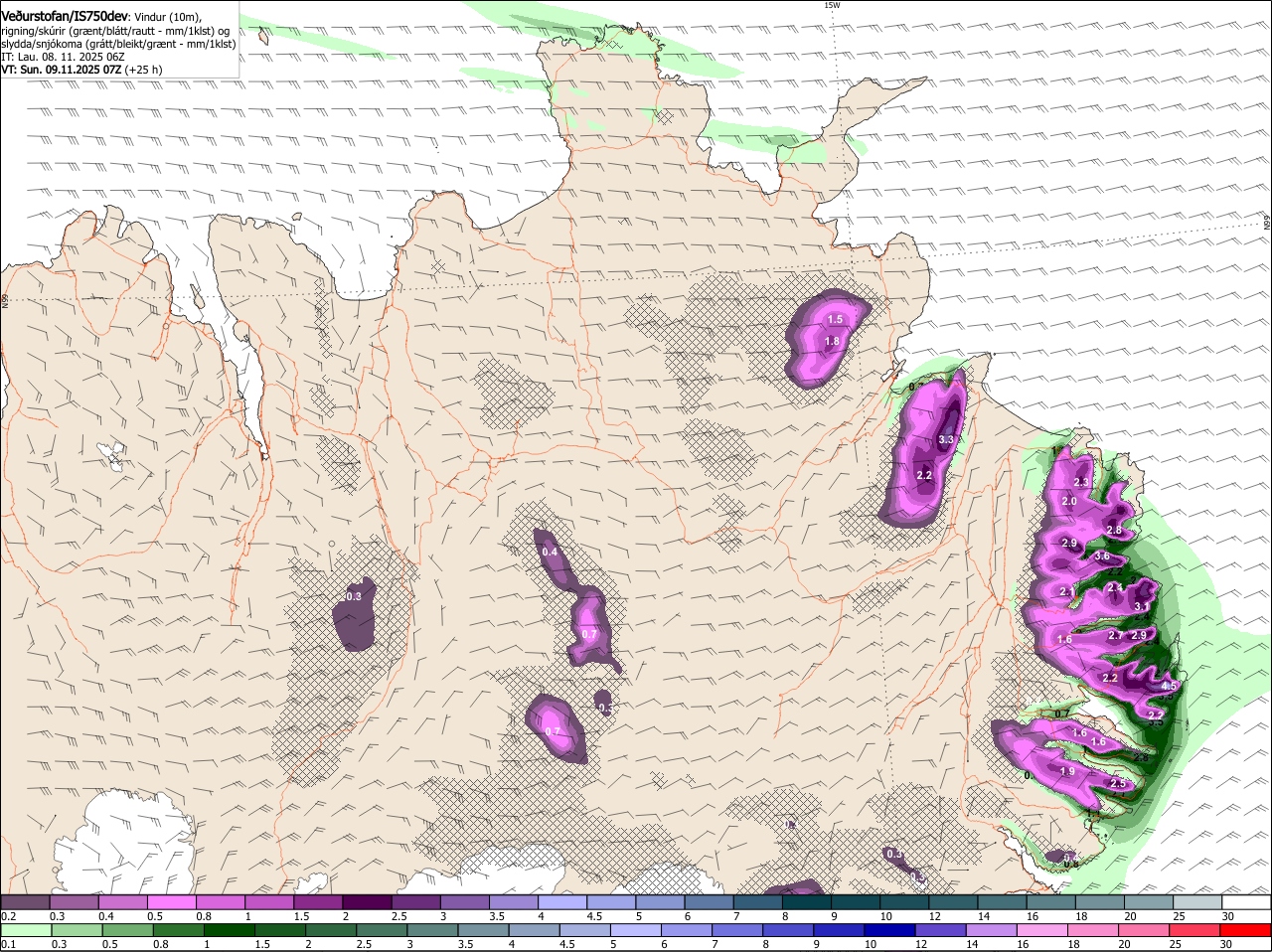Click the top-row white swatch labeled 30

pos(1247,902)
